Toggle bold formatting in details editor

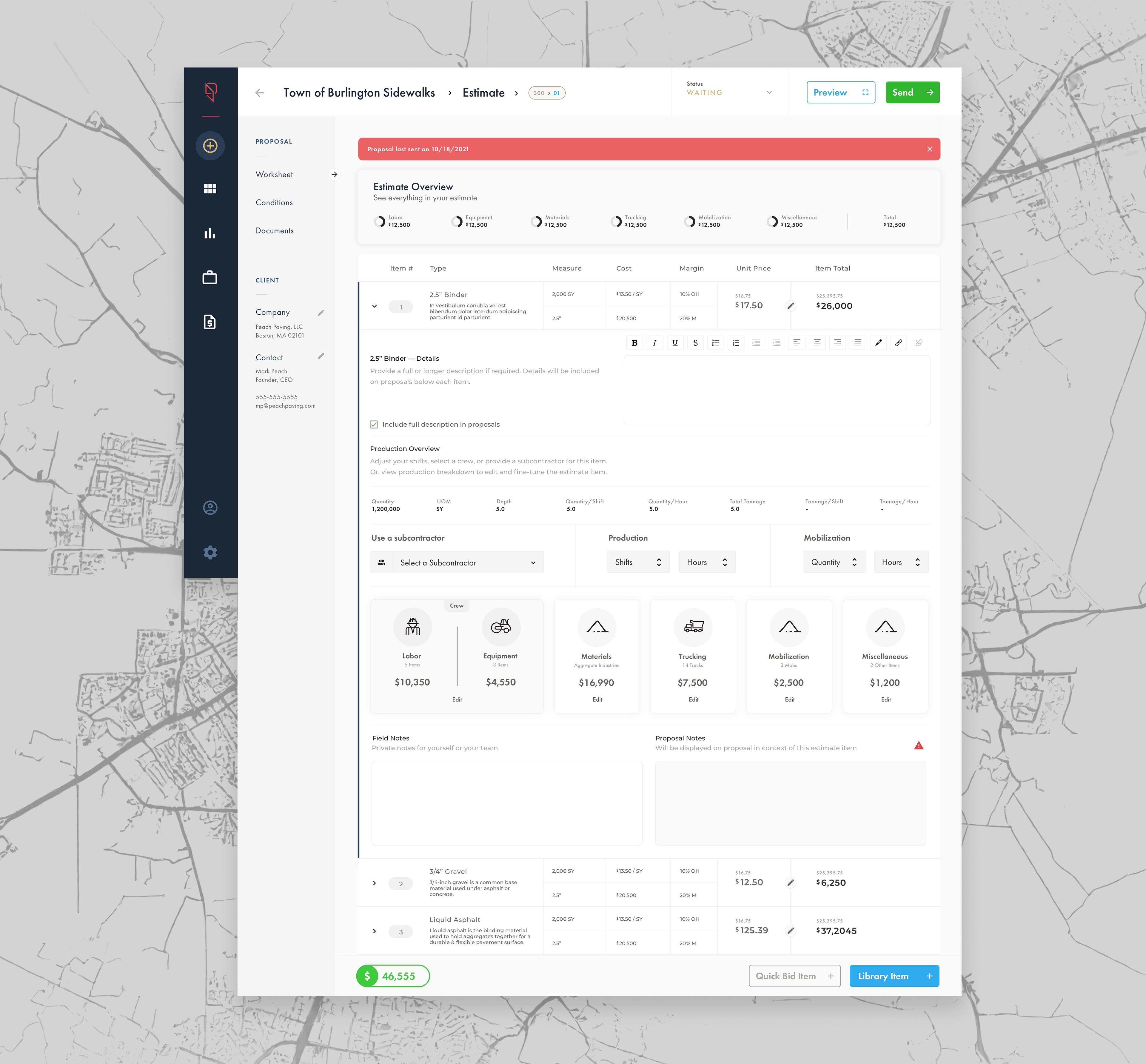pyautogui.click(x=634, y=343)
